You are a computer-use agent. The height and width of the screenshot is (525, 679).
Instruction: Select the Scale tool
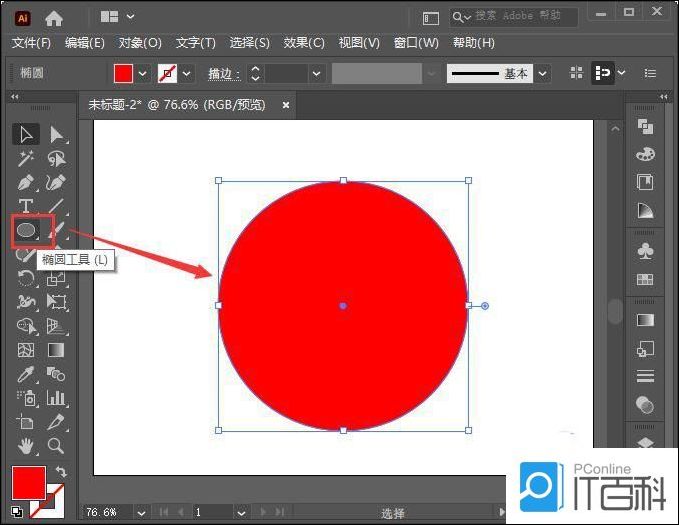(x=56, y=279)
